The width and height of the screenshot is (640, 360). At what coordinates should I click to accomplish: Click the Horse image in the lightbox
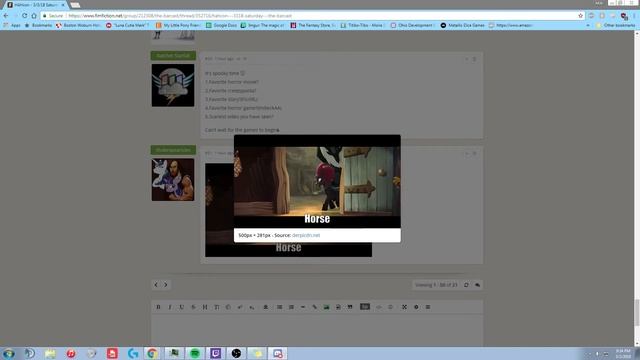(317, 181)
